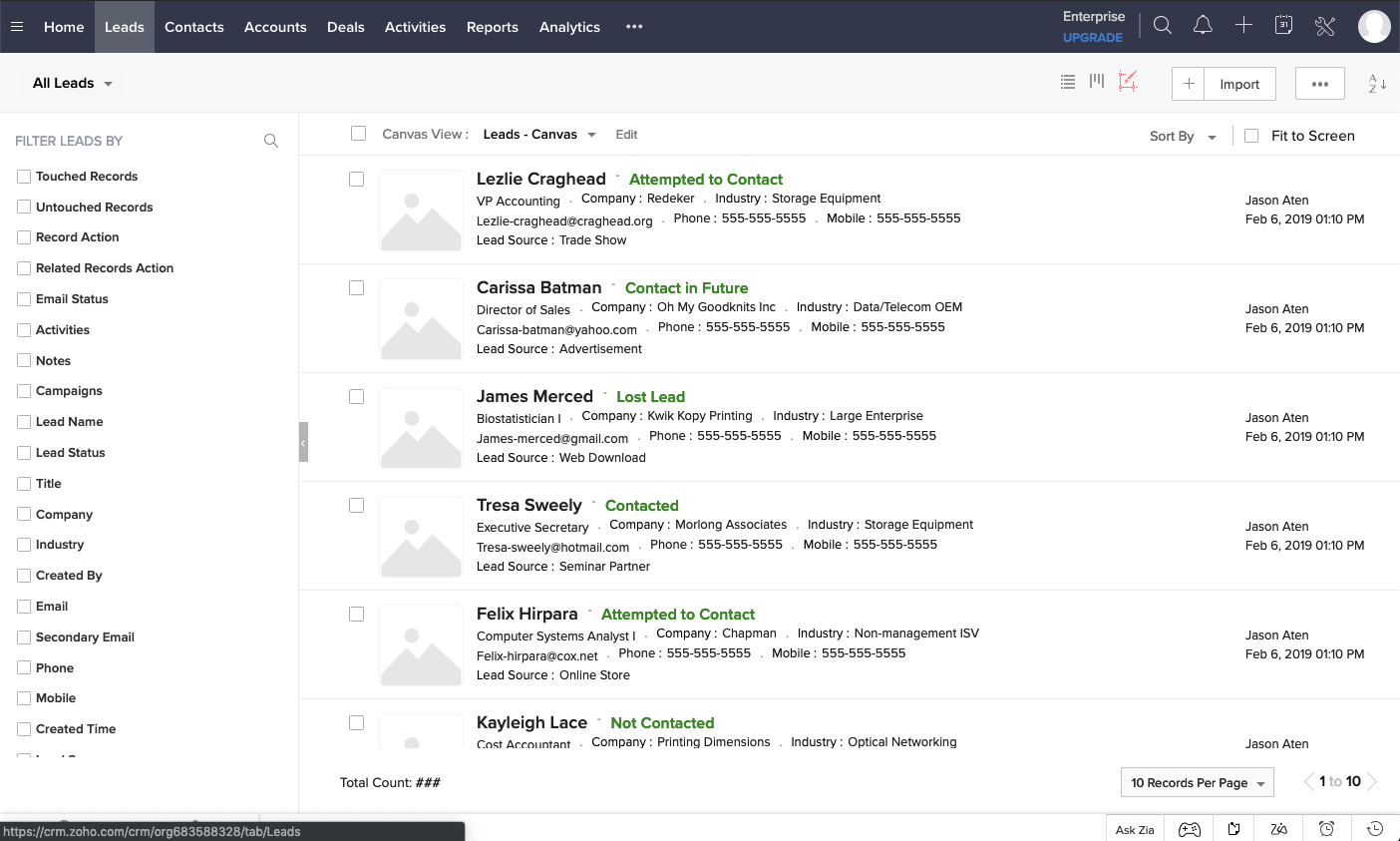Open the 10 Records Per Page dropdown

pyautogui.click(x=1198, y=783)
